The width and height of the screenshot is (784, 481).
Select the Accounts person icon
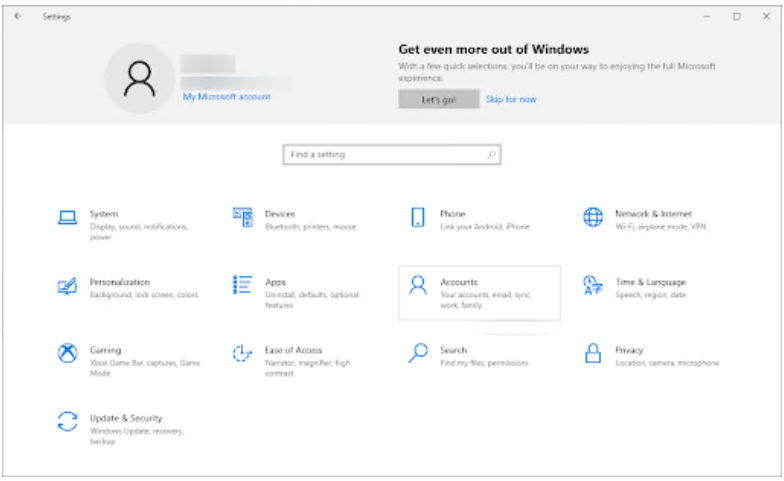[x=418, y=286]
